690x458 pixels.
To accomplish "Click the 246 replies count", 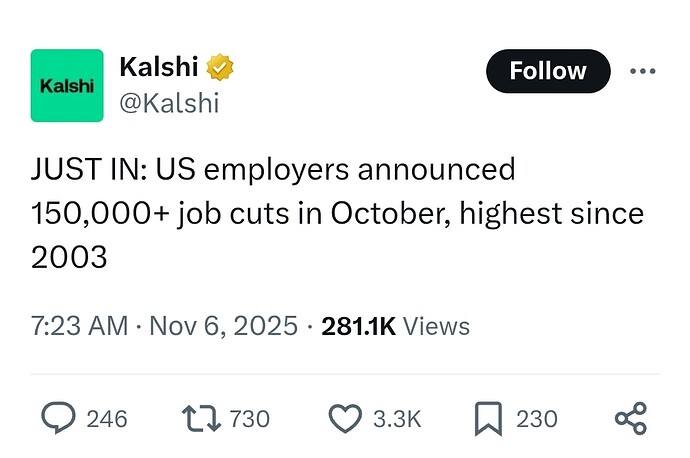I will click(107, 418).
